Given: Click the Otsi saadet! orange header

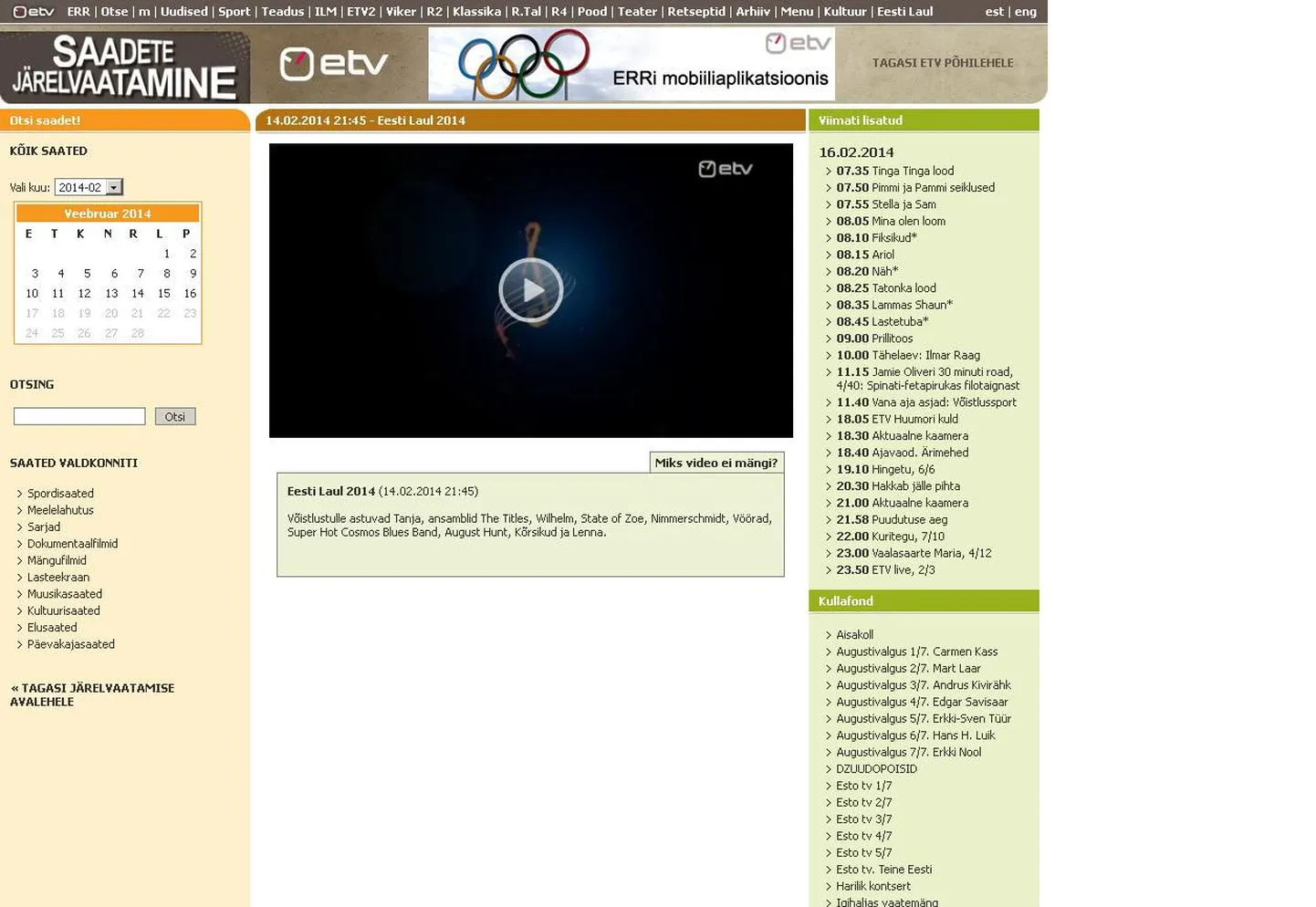Looking at the screenshot, I should (x=125, y=120).
